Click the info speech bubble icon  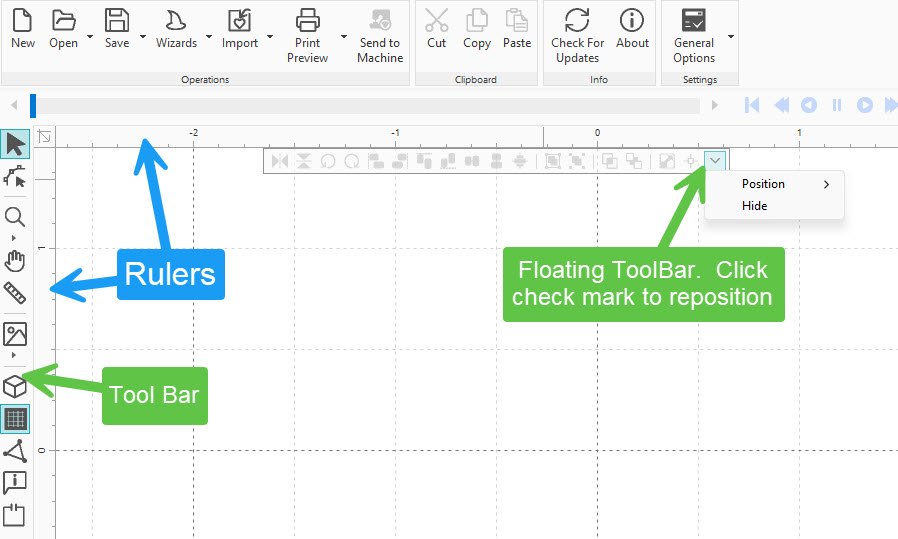pyautogui.click(x=15, y=482)
